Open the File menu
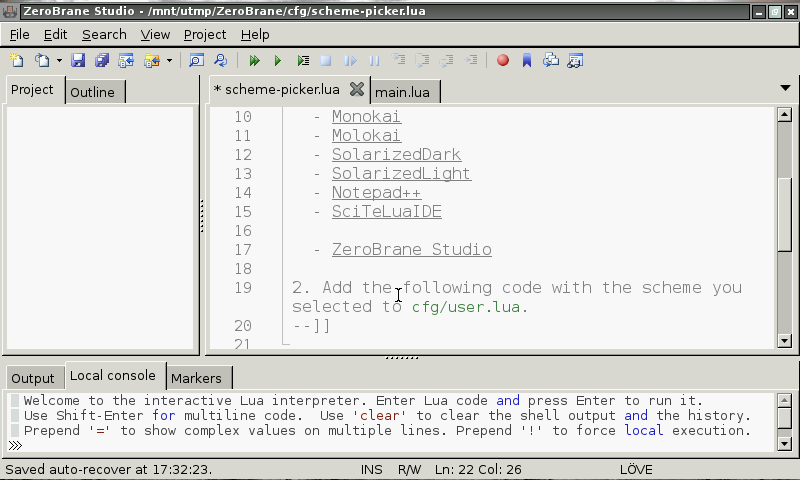 19,35
